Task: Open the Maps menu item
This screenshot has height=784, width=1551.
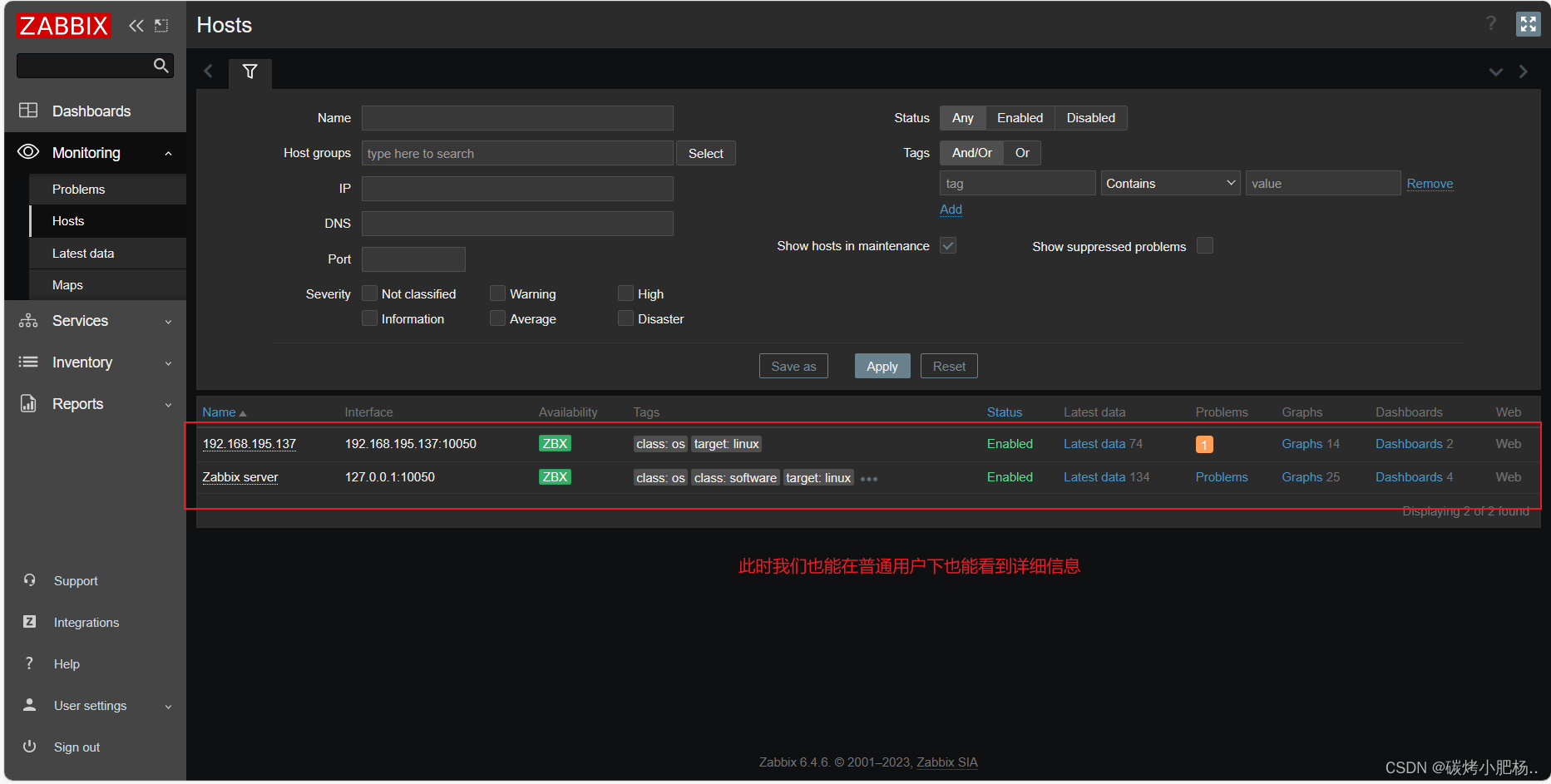Action: point(107,285)
